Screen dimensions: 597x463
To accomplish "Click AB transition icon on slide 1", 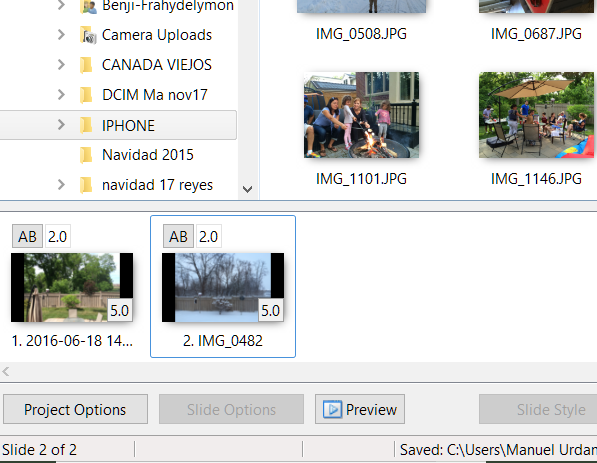I will click(27, 236).
